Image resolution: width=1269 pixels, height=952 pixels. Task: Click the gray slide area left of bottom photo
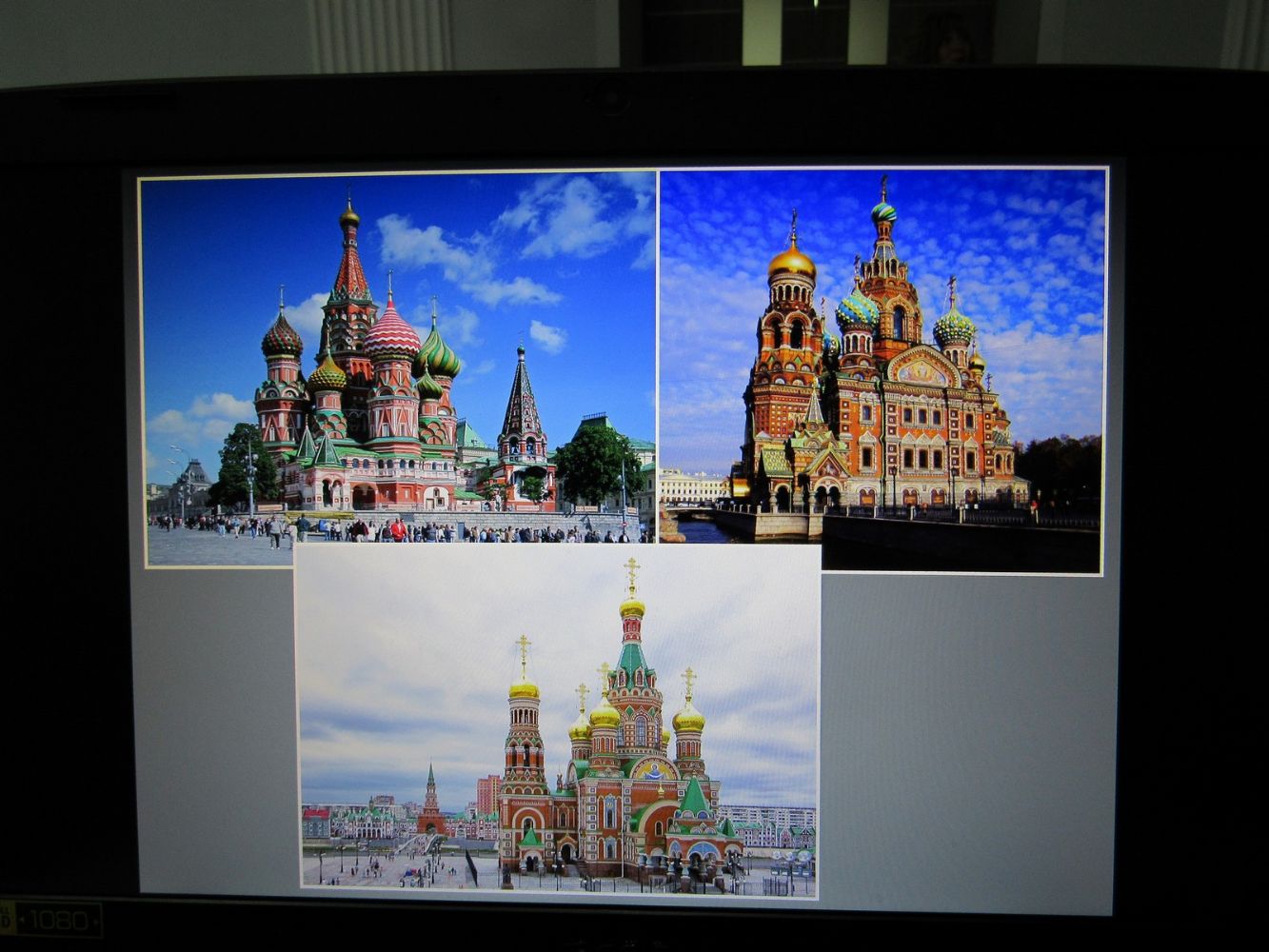point(214,733)
